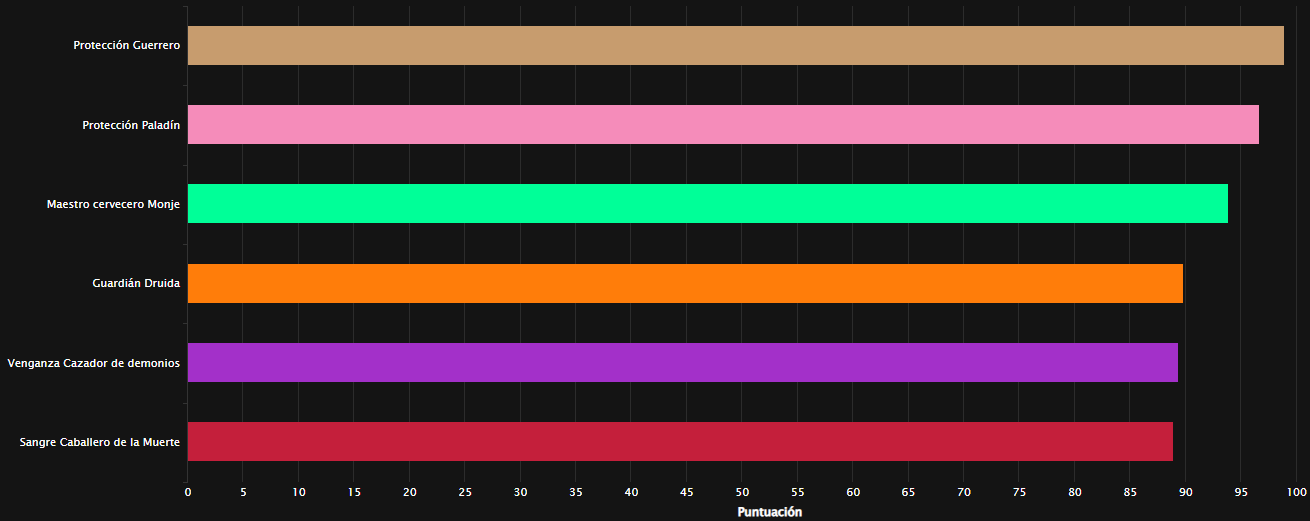Click the 25 tick label on the axis
This screenshot has width=1310, height=521.
465,492
